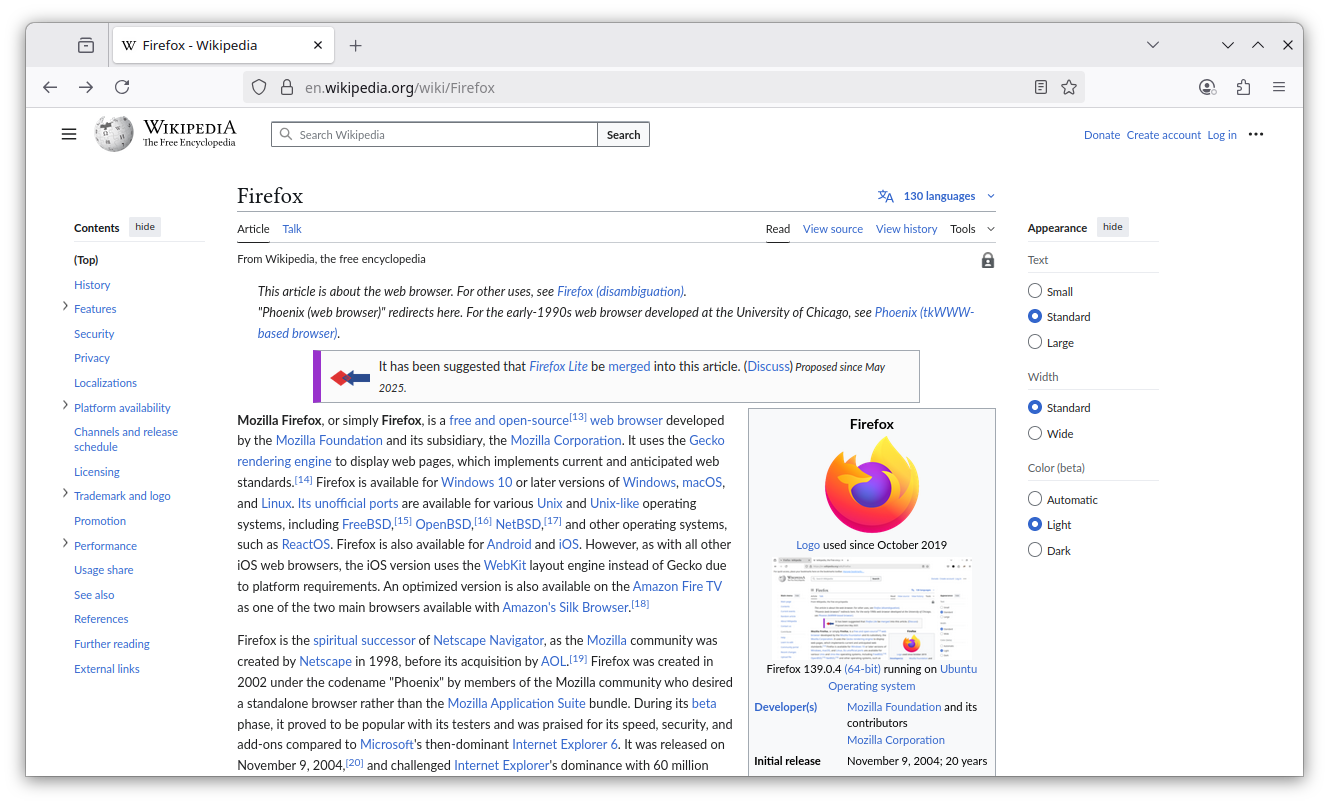Expand Performance section in contents
This screenshot has height=805, width=1329.
pyautogui.click(x=65, y=544)
